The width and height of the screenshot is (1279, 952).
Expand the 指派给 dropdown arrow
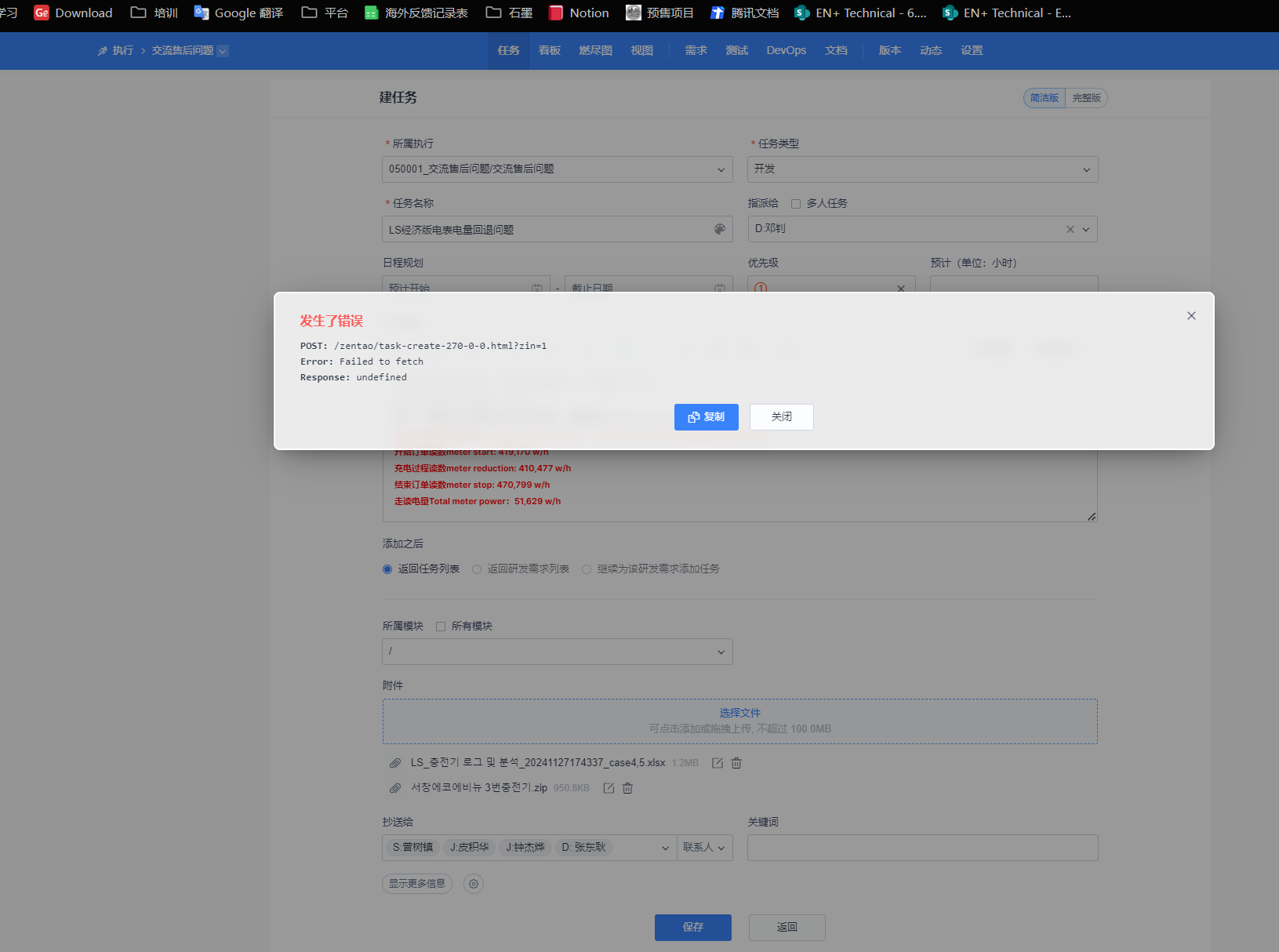pos(1086,230)
